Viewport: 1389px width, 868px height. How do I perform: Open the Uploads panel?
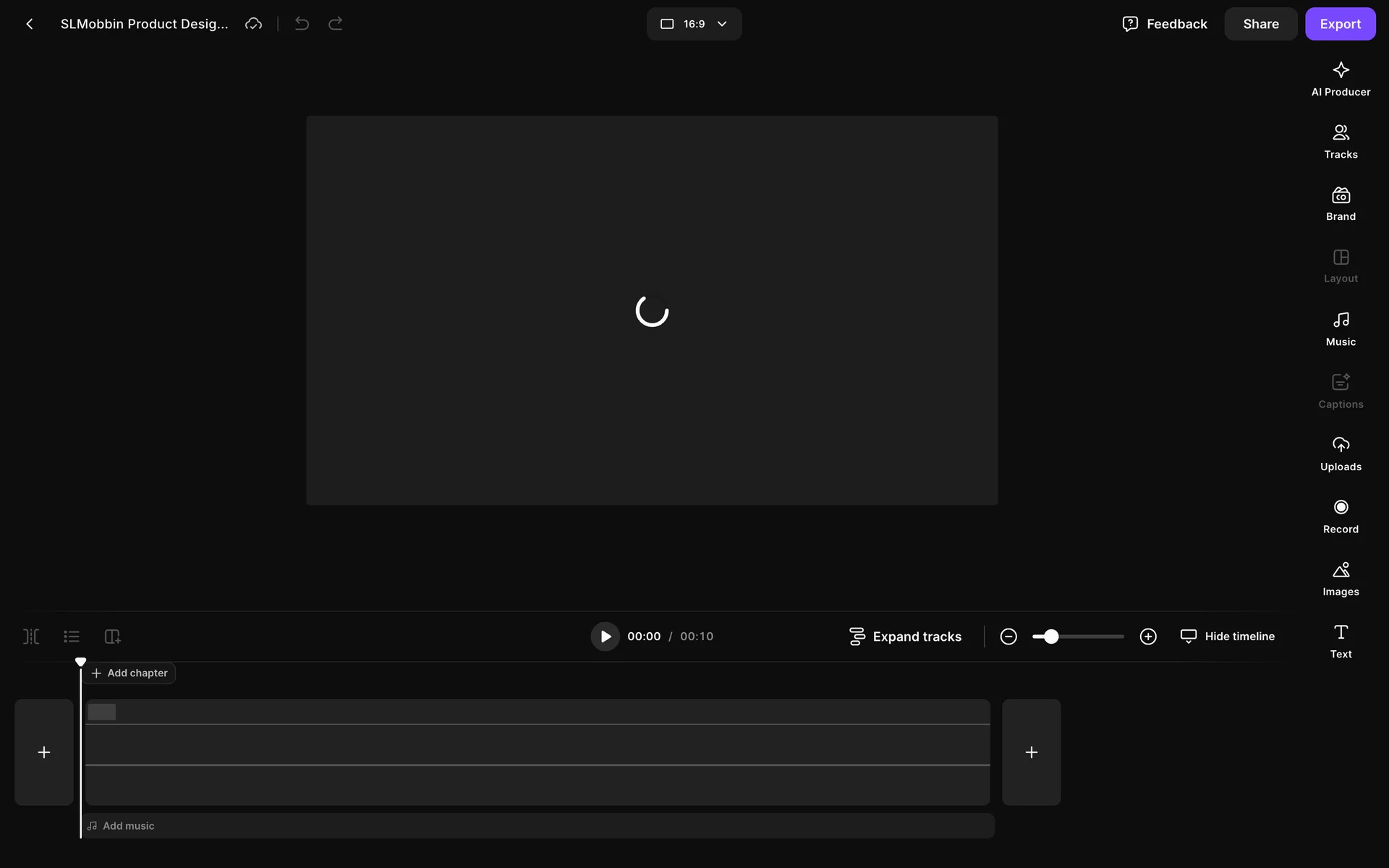pyautogui.click(x=1340, y=454)
